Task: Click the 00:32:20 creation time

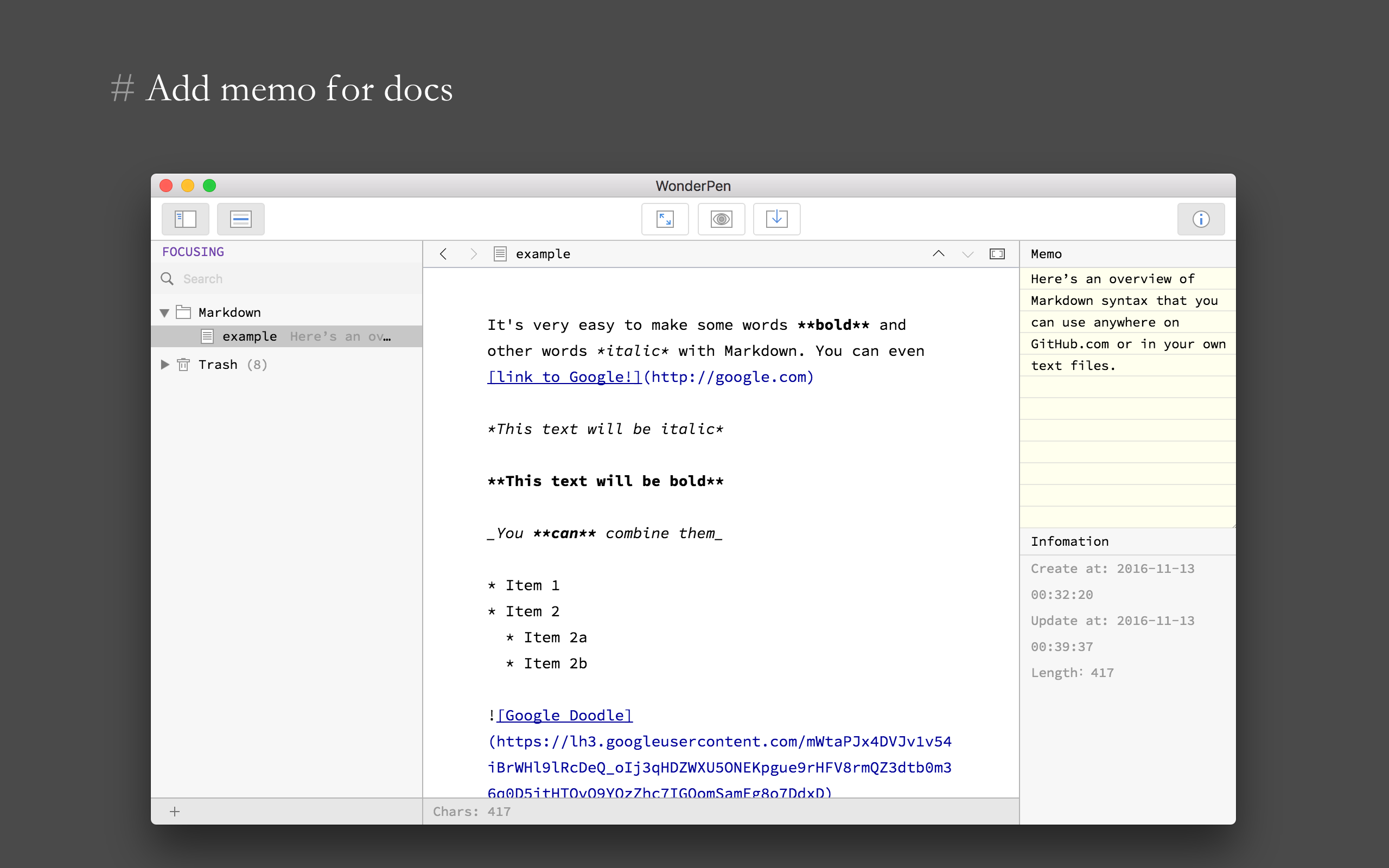Action: [1062, 595]
